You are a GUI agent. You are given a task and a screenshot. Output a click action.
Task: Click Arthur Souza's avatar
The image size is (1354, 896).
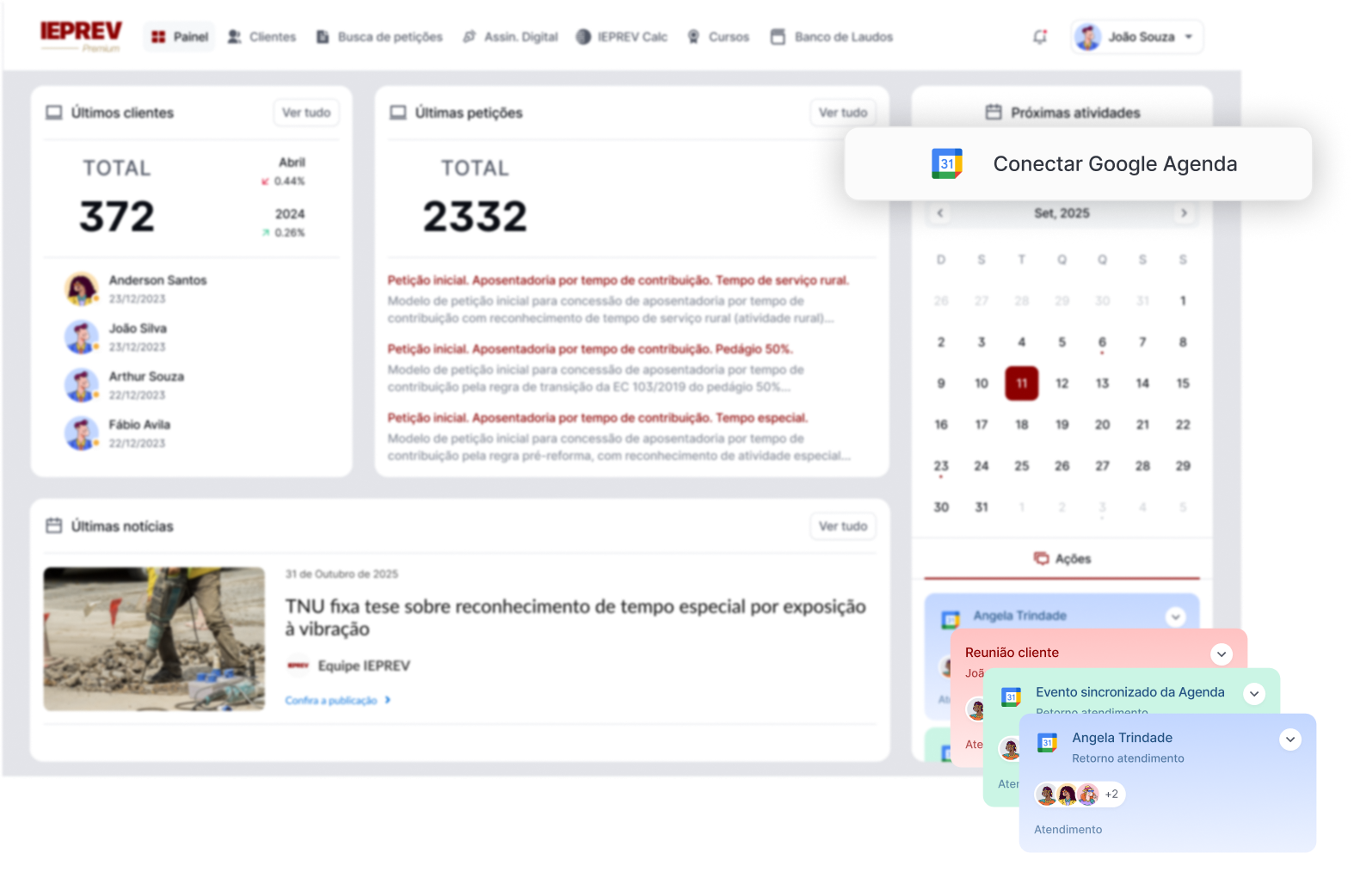[82, 385]
